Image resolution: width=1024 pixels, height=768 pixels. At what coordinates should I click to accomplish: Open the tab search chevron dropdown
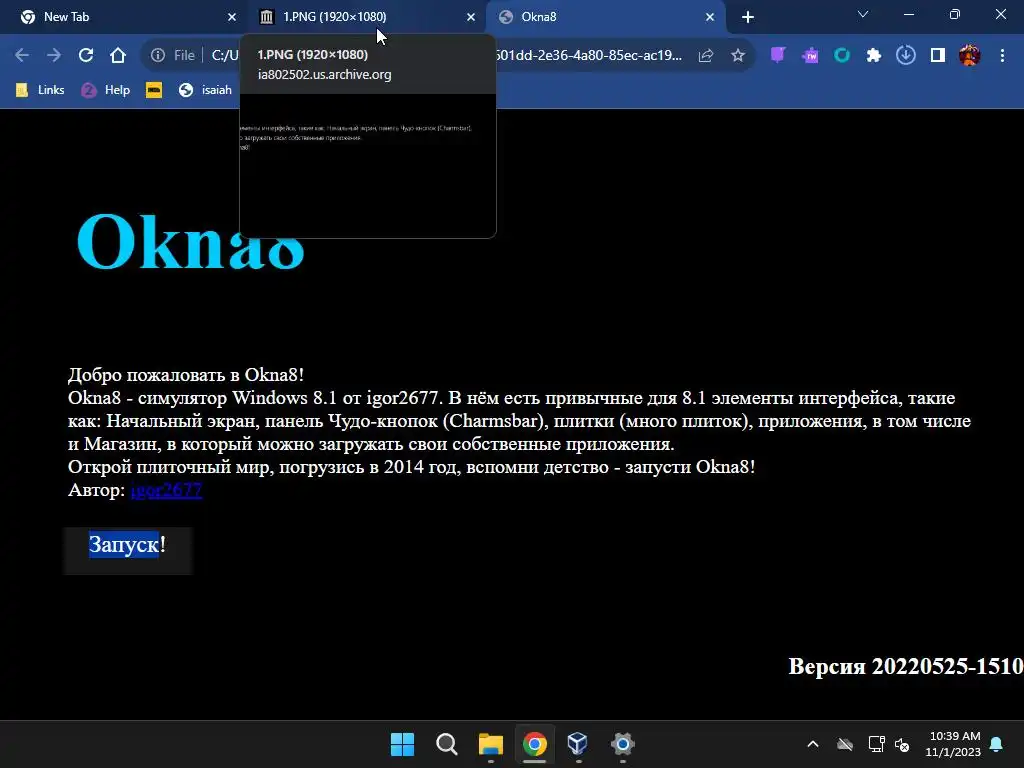(x=863, y=14)
